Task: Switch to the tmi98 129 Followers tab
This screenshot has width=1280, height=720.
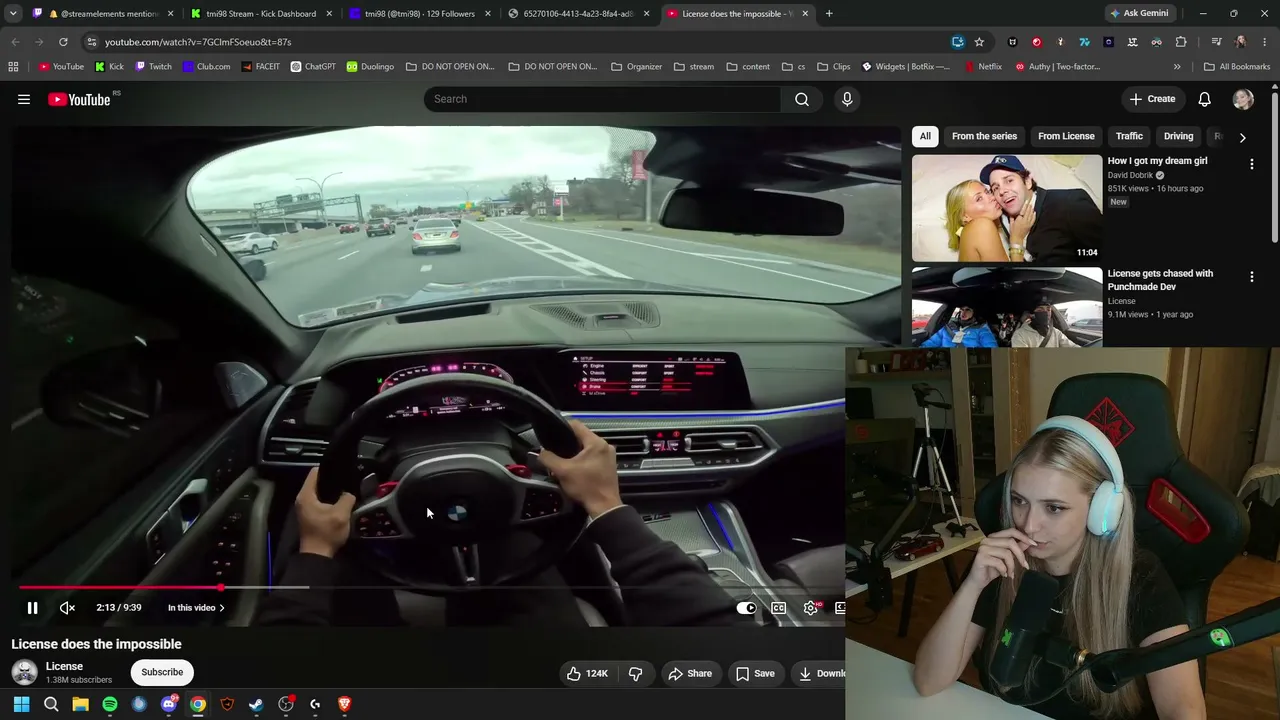Action: (x=421, y=14)
